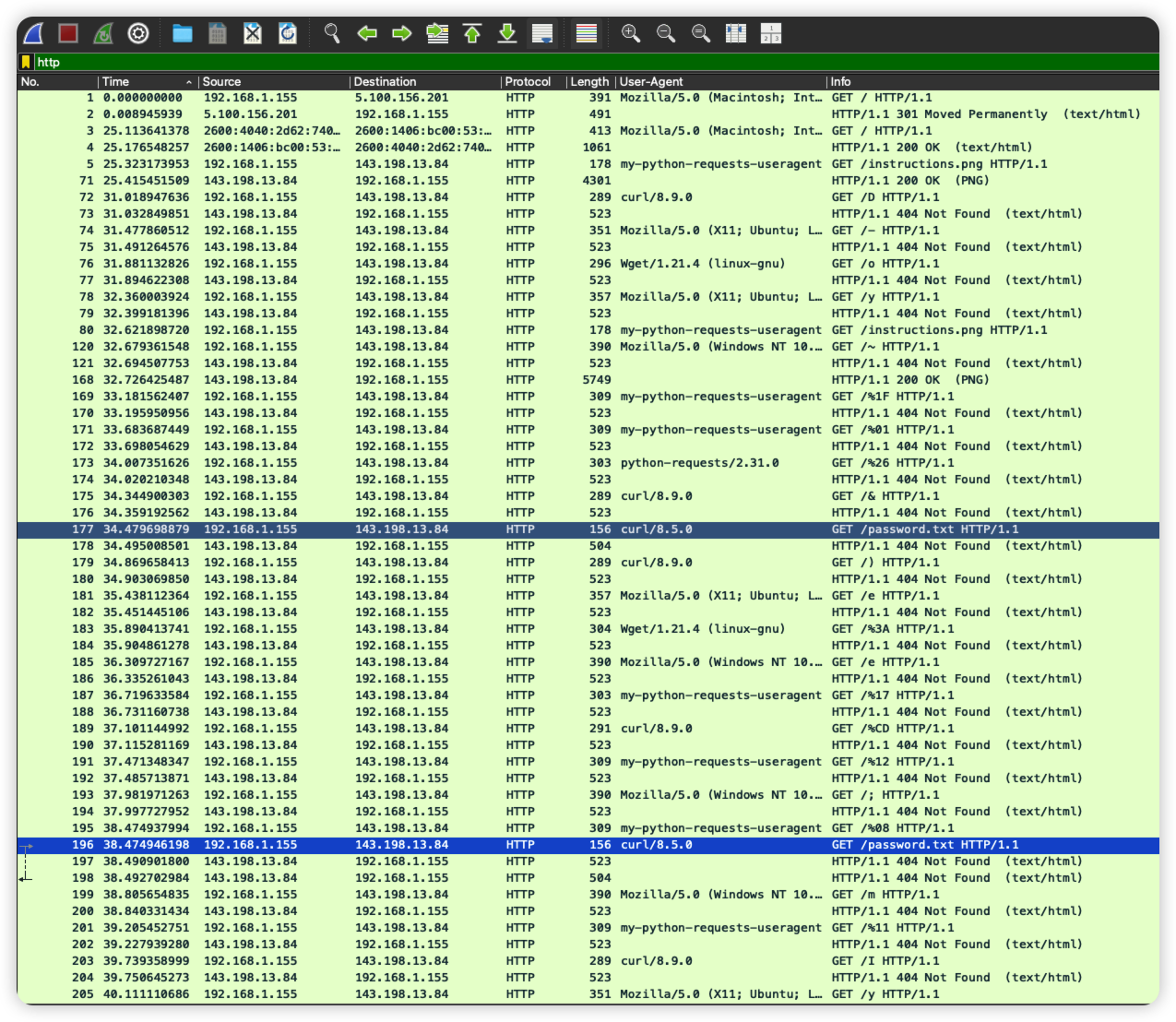Select packet 173 python-requests/2.31.0 row

coord(588,463)
